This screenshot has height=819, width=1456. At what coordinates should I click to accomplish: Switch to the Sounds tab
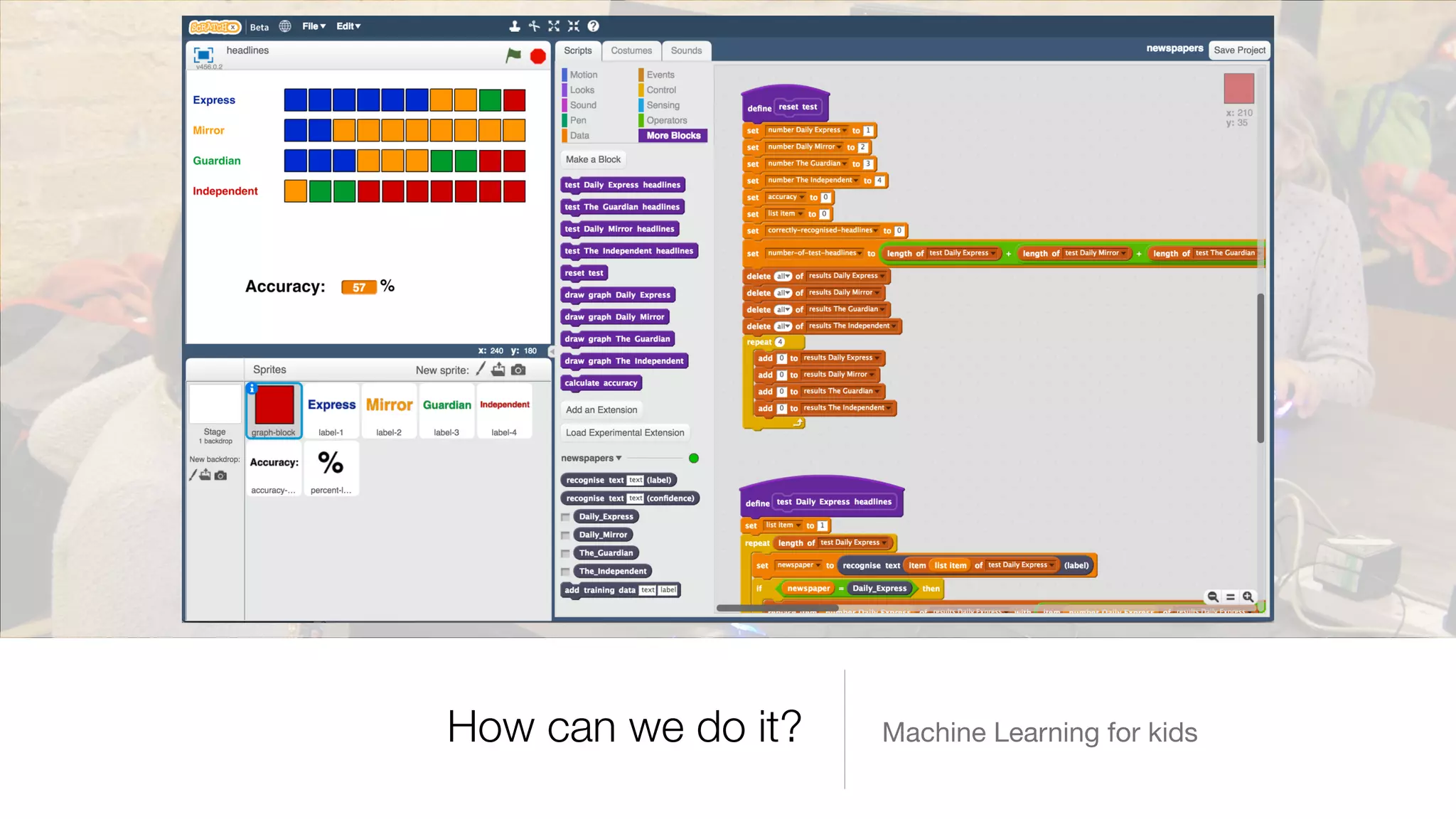coord(686,50)
